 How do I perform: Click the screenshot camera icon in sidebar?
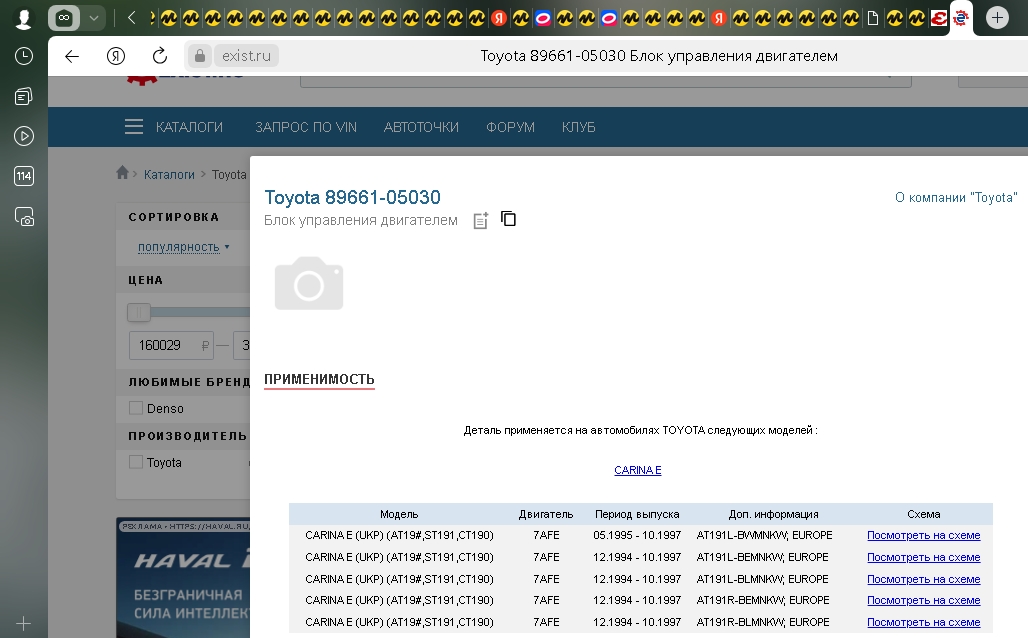pyautogui.click(x=24, y=216)
